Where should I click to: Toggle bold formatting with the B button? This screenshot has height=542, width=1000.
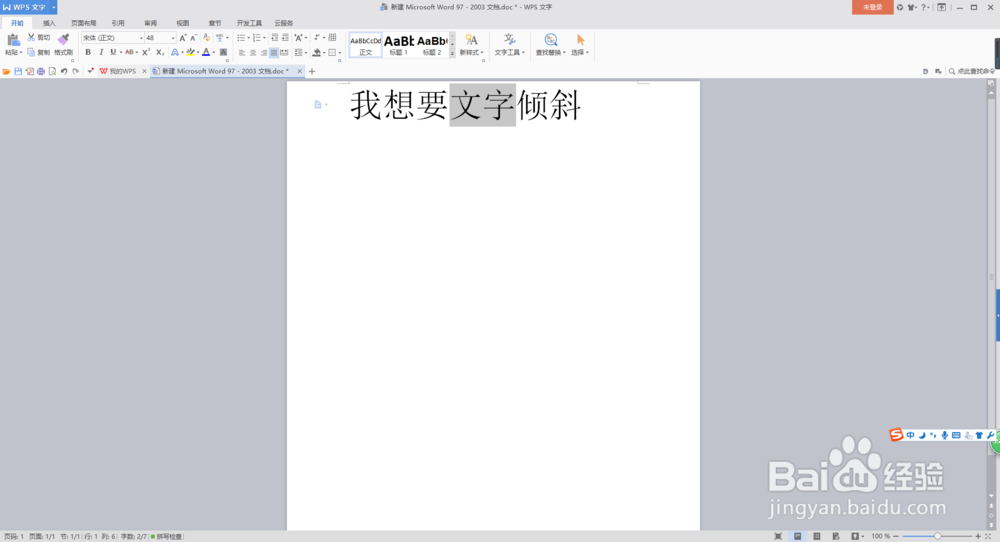pyautogui.click(x=88, y=52)
